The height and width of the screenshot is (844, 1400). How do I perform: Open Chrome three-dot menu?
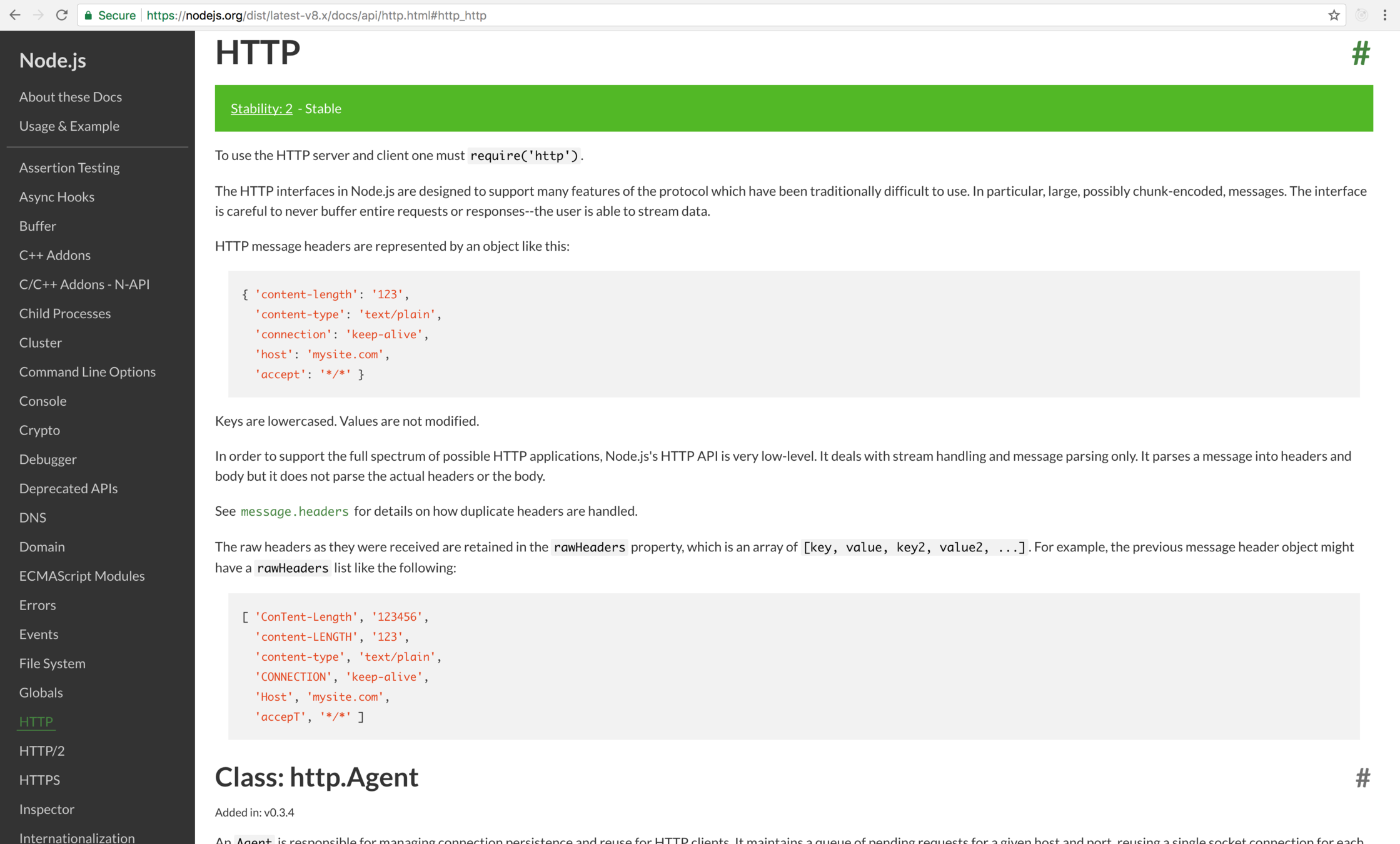pos(1385,15)
